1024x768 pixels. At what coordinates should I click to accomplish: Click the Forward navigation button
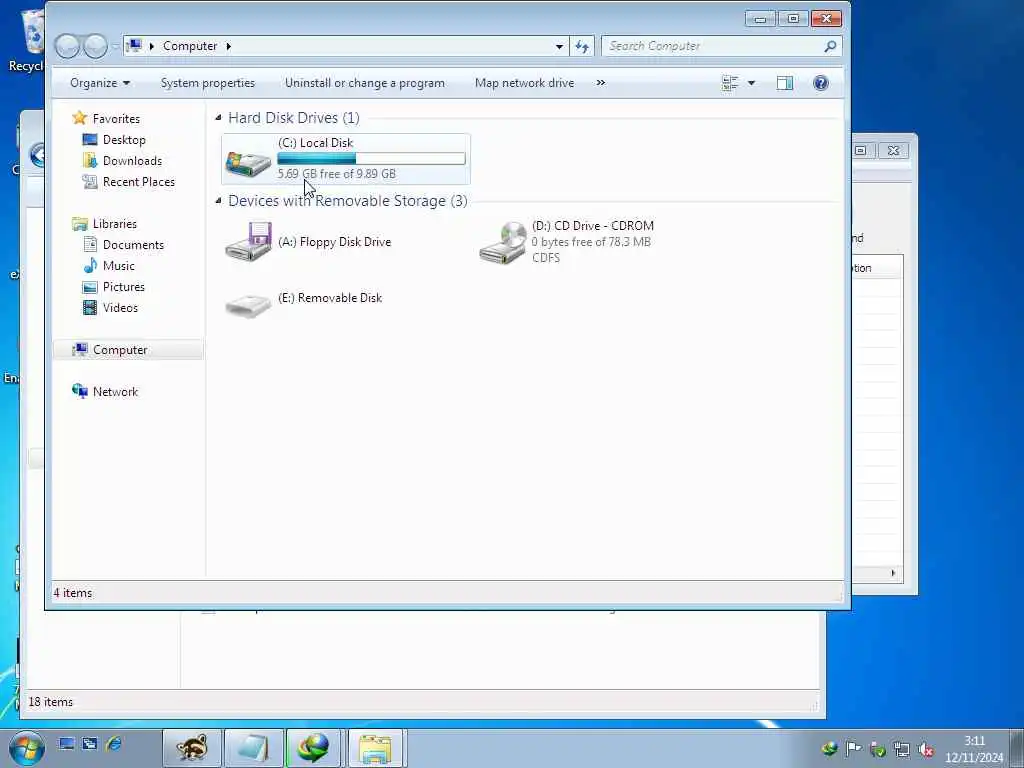95,46
